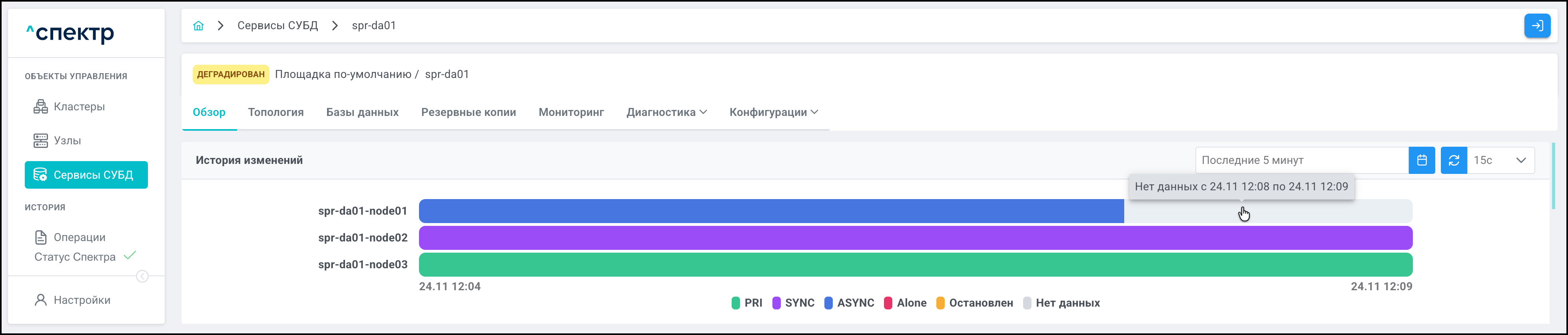This screenshot has width=1568, height=335.
Task: Expand the Конфигурации dropdown
Action: (x=774, y=112)
